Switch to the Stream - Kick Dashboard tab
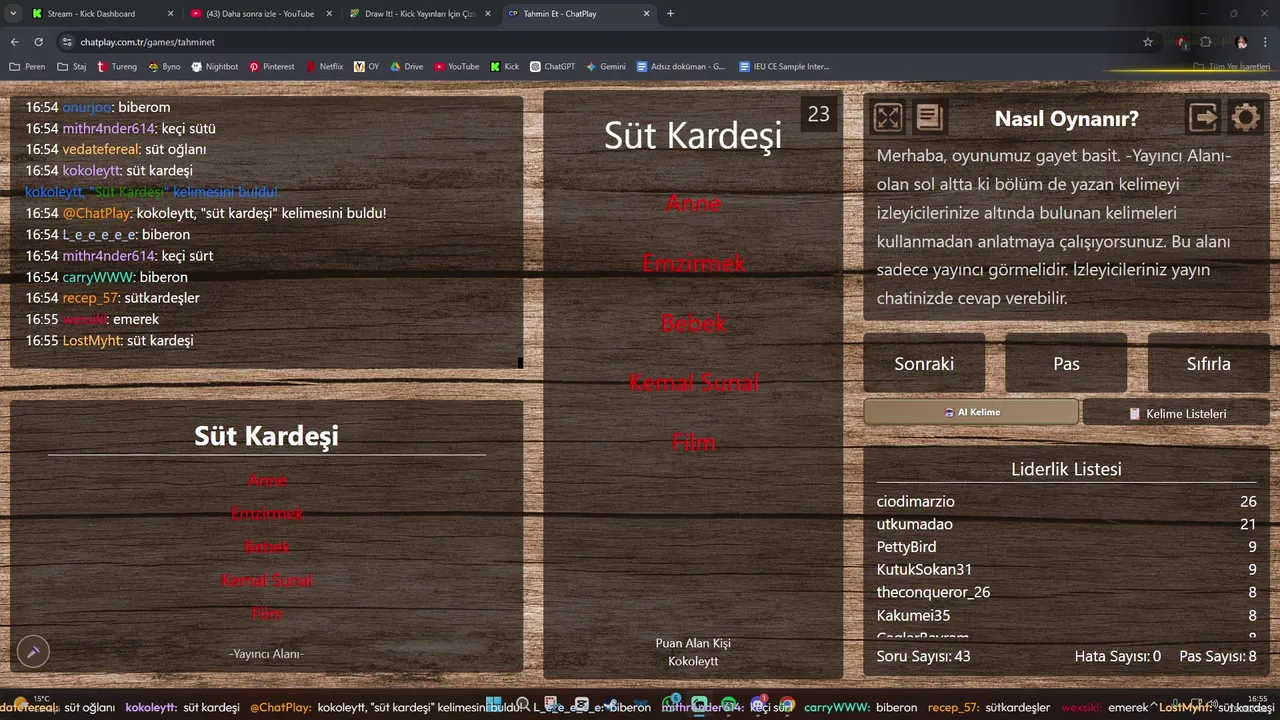Screen dimensions: 1280x720 coord(101,14)
